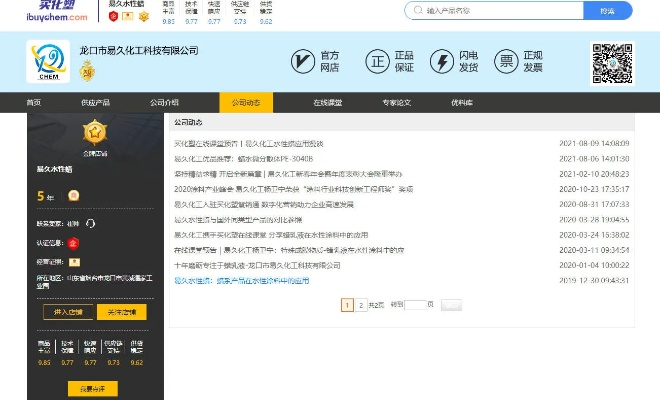
Task: Click the company CHEM logo image
Action: (x=47, y=61)
